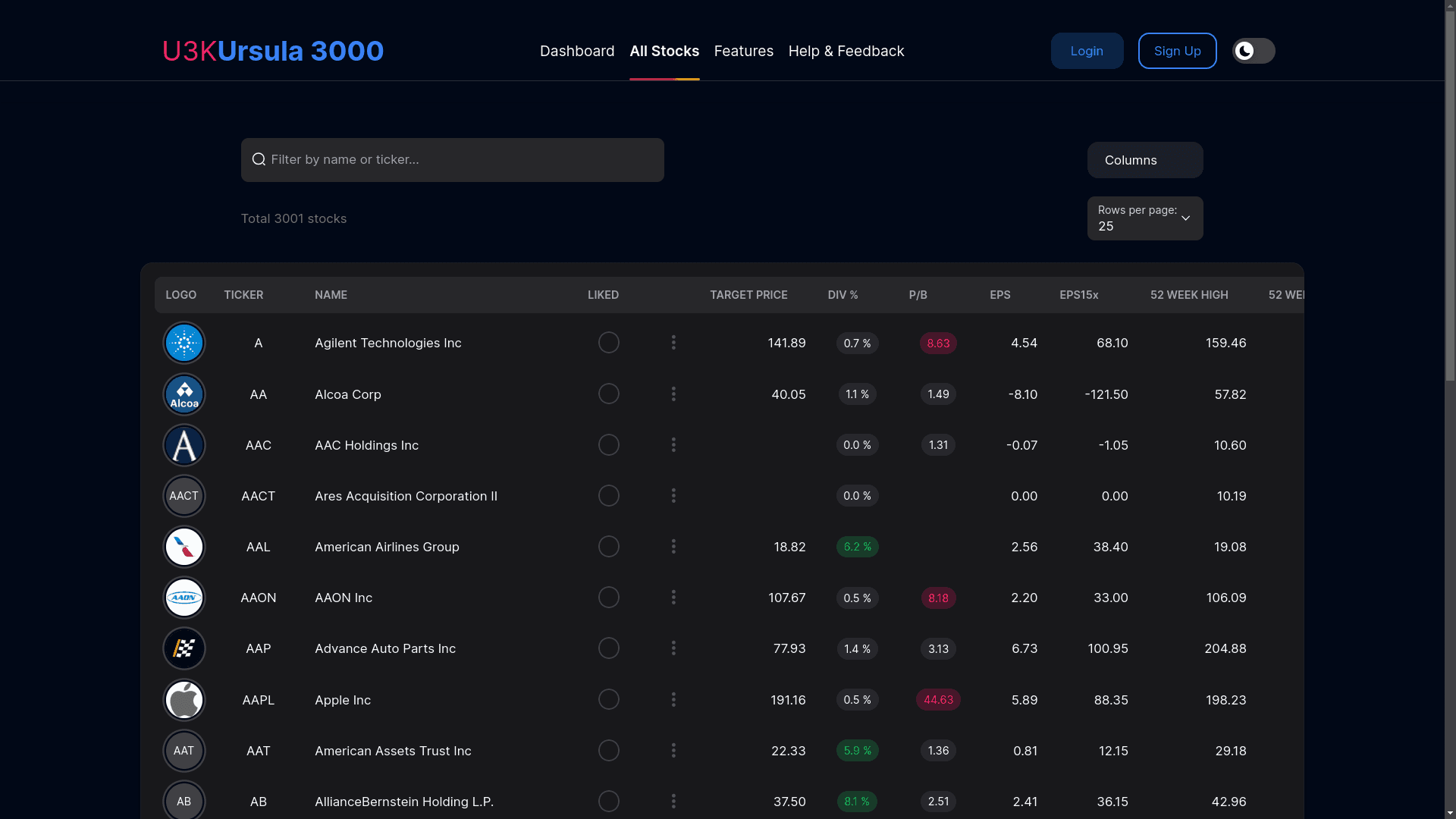This screenshot has width=1456, height=819.
Task: Click the Agilent Technologies logo icon
Action: coord(184,343)
